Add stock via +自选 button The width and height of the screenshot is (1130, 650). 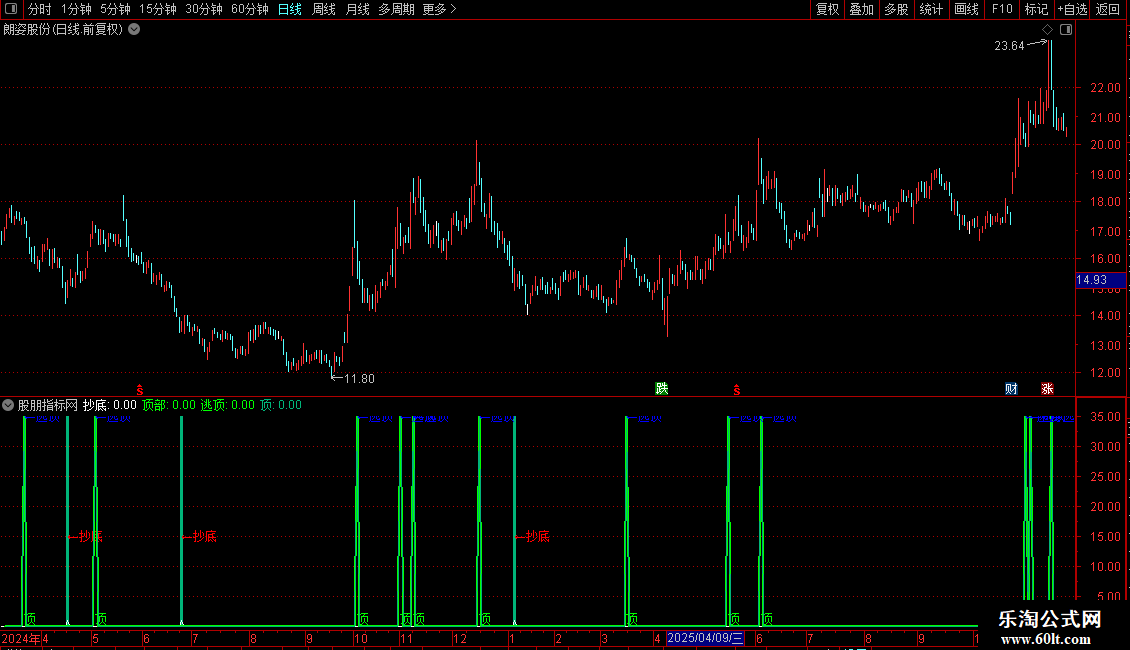pyautogui.click(x=1072, y=9)
